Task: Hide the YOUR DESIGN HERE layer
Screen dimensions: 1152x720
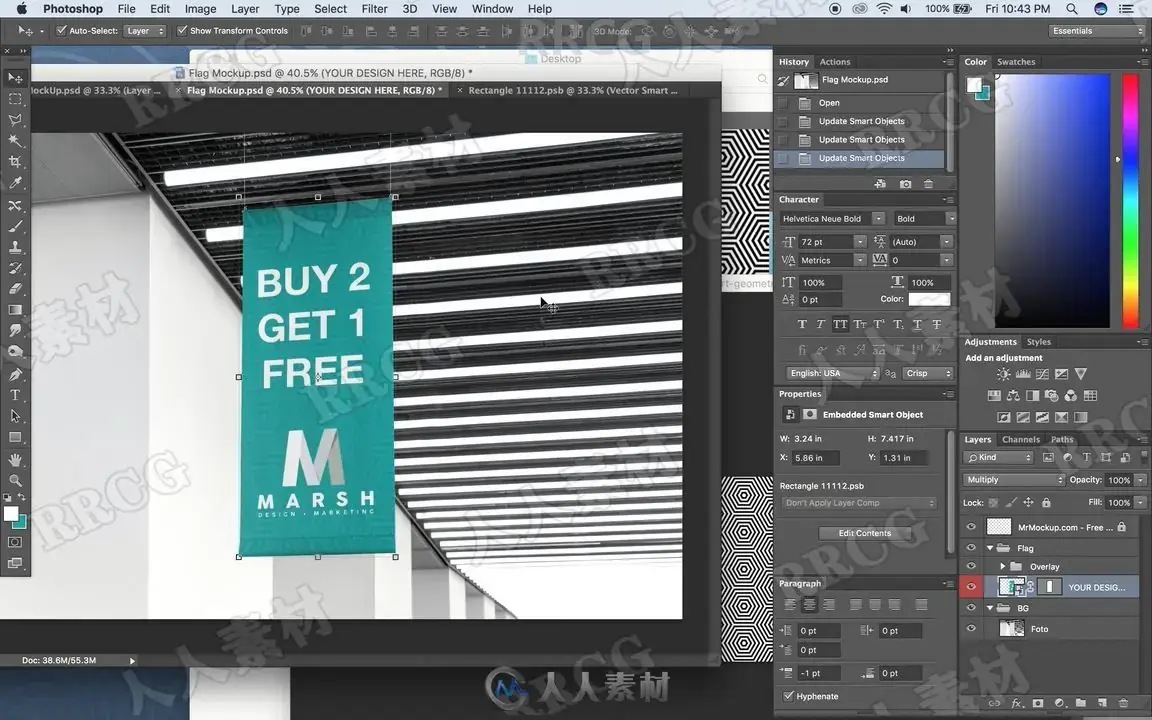Action: [971, 586]
